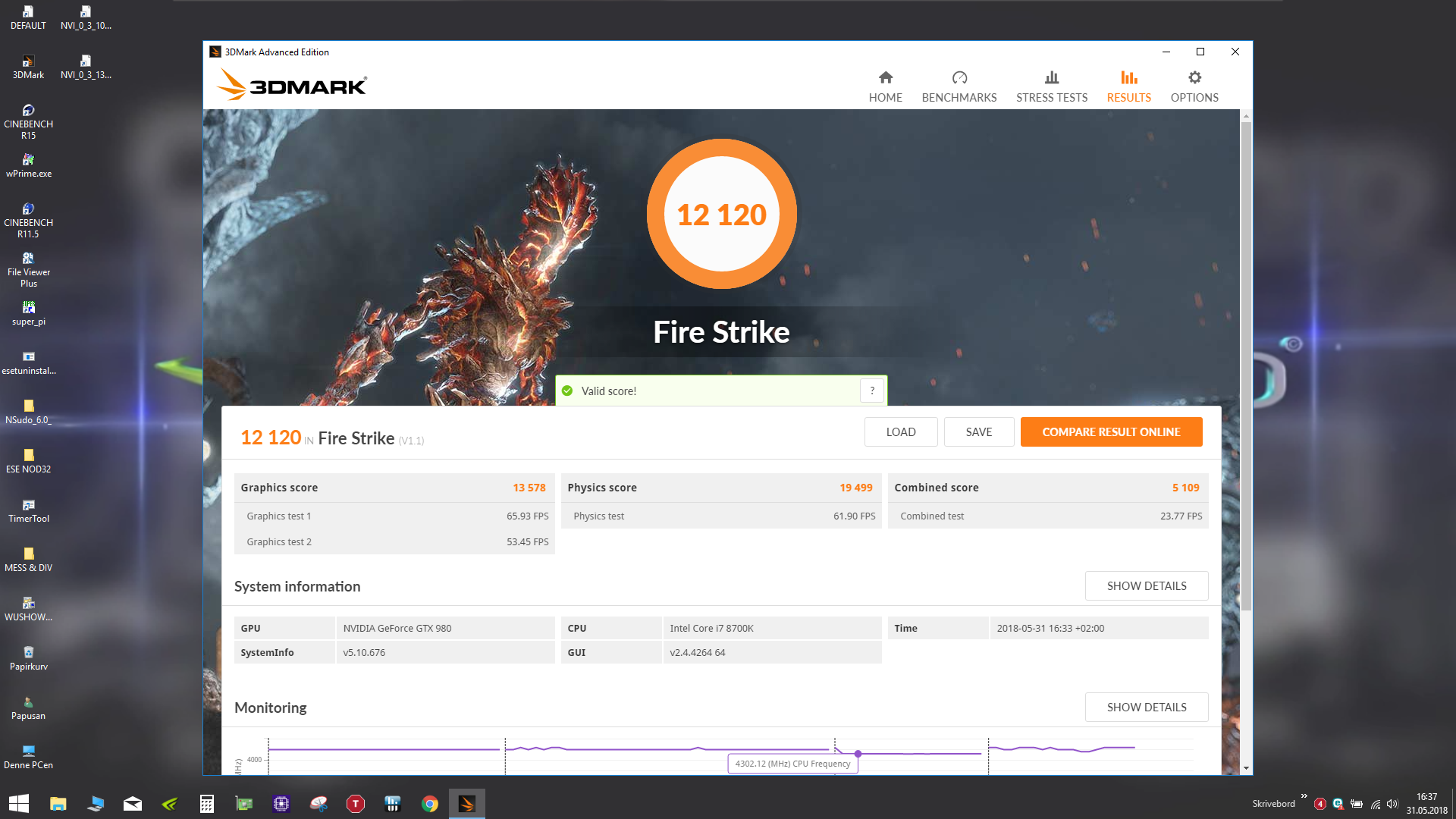Select the NVI_0_3_13 desktop file
This screenshot has height=819, width=1456.
click(86, 67)
